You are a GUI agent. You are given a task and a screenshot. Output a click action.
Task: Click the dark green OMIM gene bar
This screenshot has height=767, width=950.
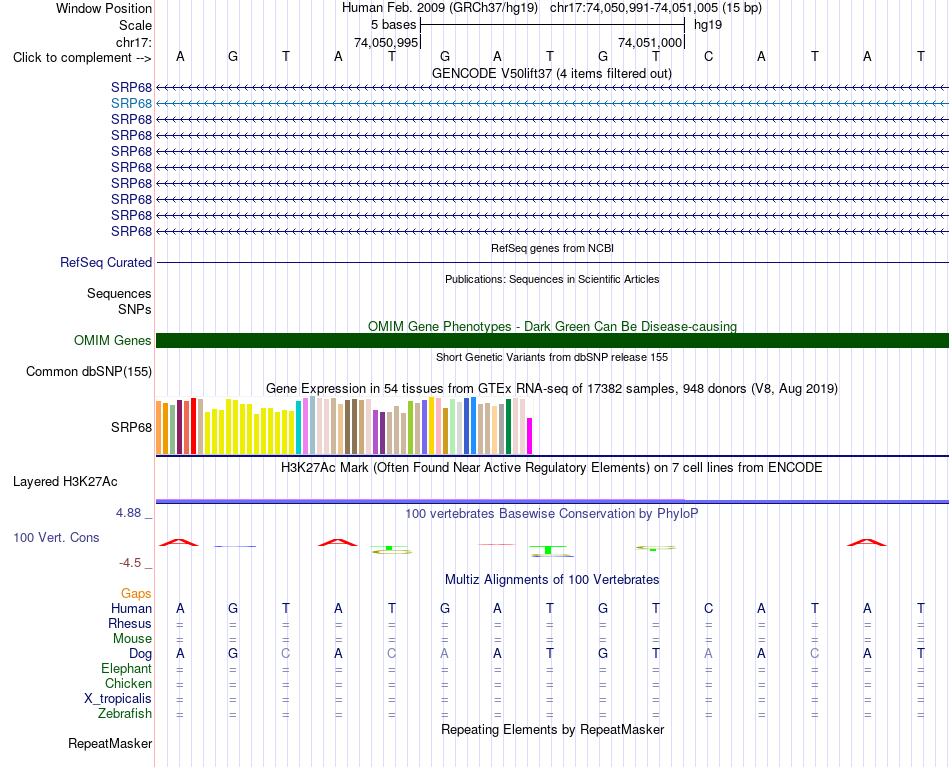552,340
